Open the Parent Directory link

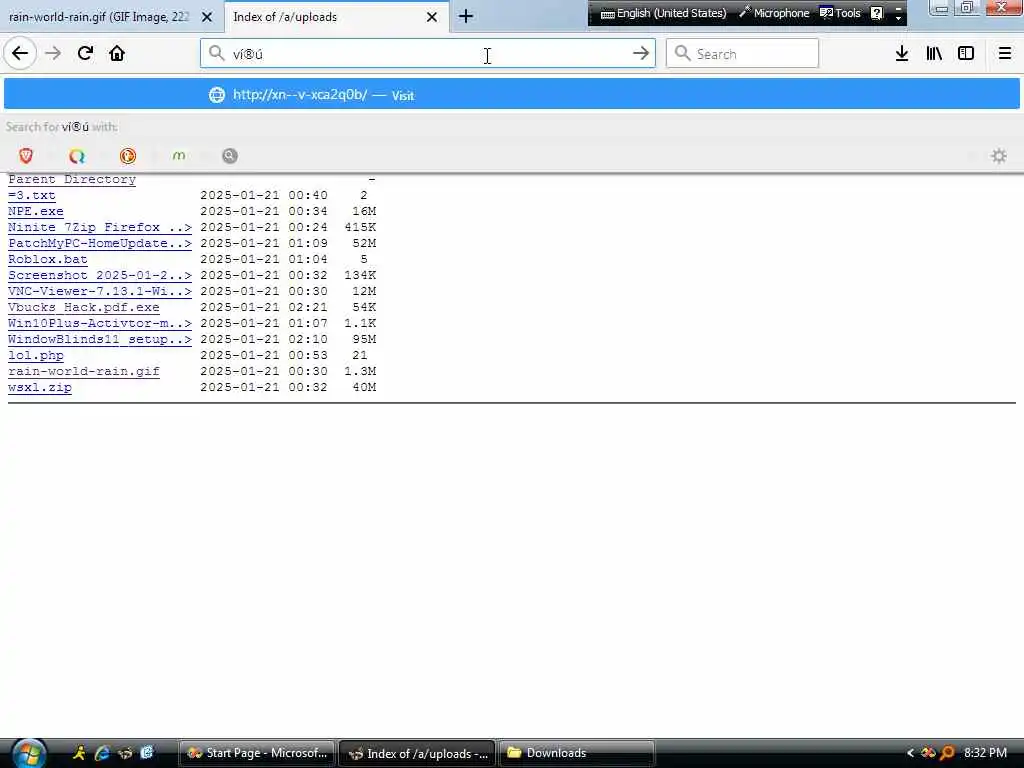click(72, 179)
